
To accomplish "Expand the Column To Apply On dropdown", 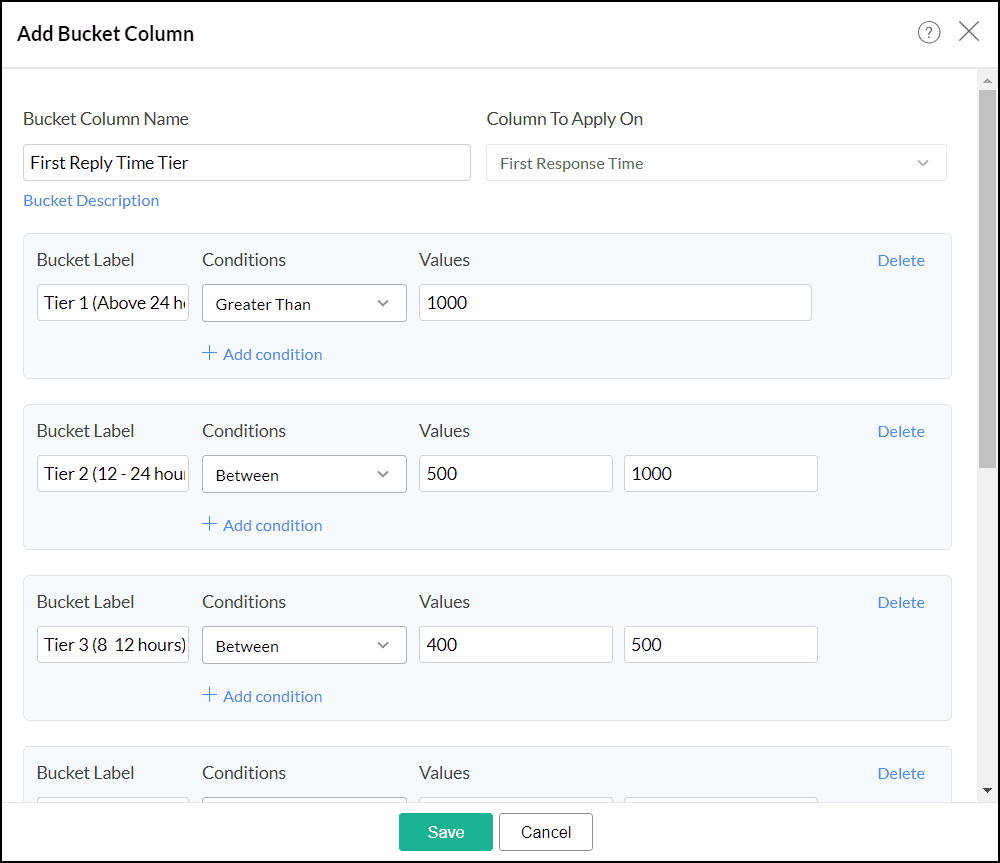I will (716, 163).
